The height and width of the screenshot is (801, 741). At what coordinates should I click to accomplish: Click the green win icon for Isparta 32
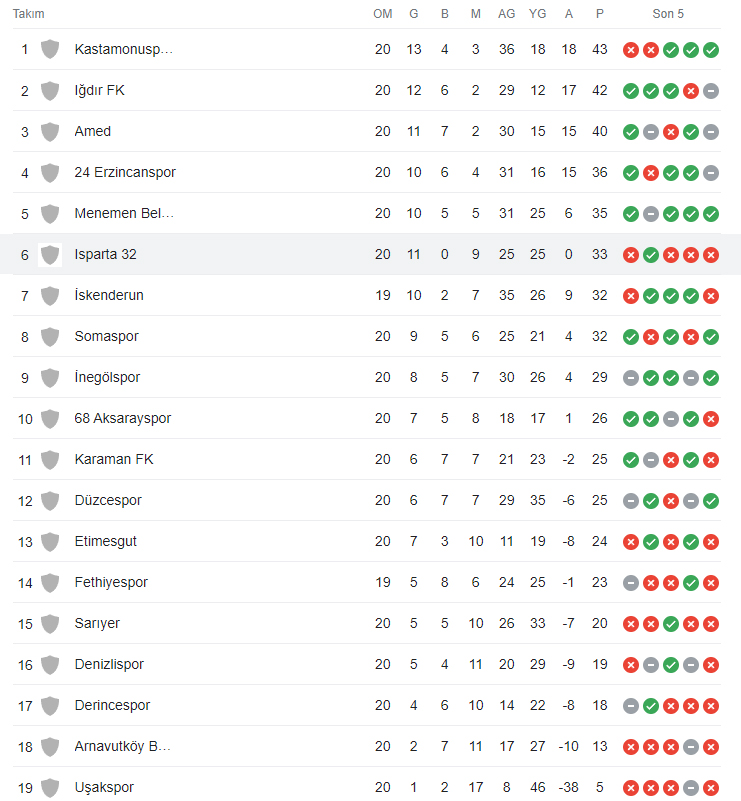pyautogui.click(x=651, y=255)
